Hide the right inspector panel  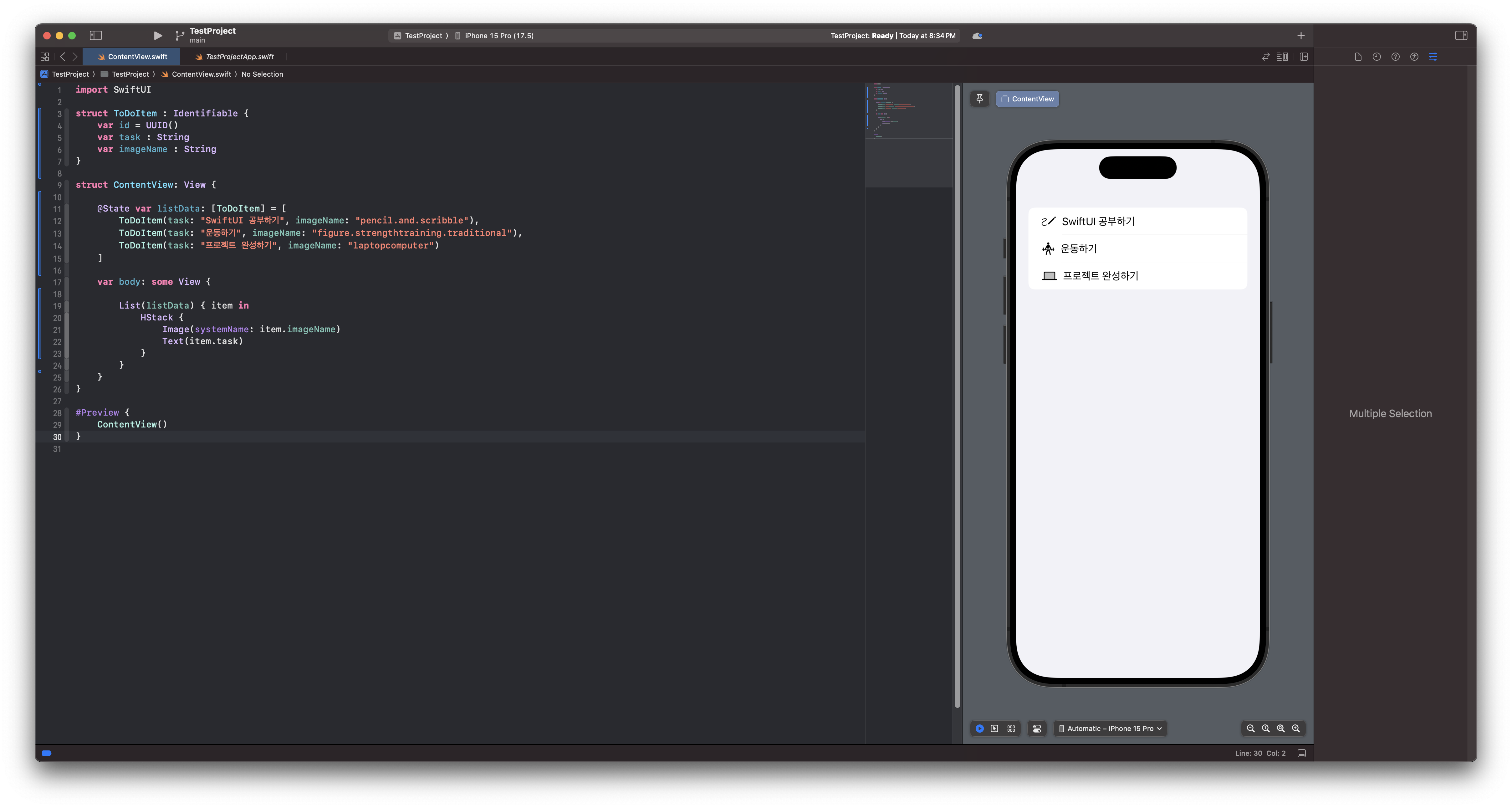[x=1461, y=36]
